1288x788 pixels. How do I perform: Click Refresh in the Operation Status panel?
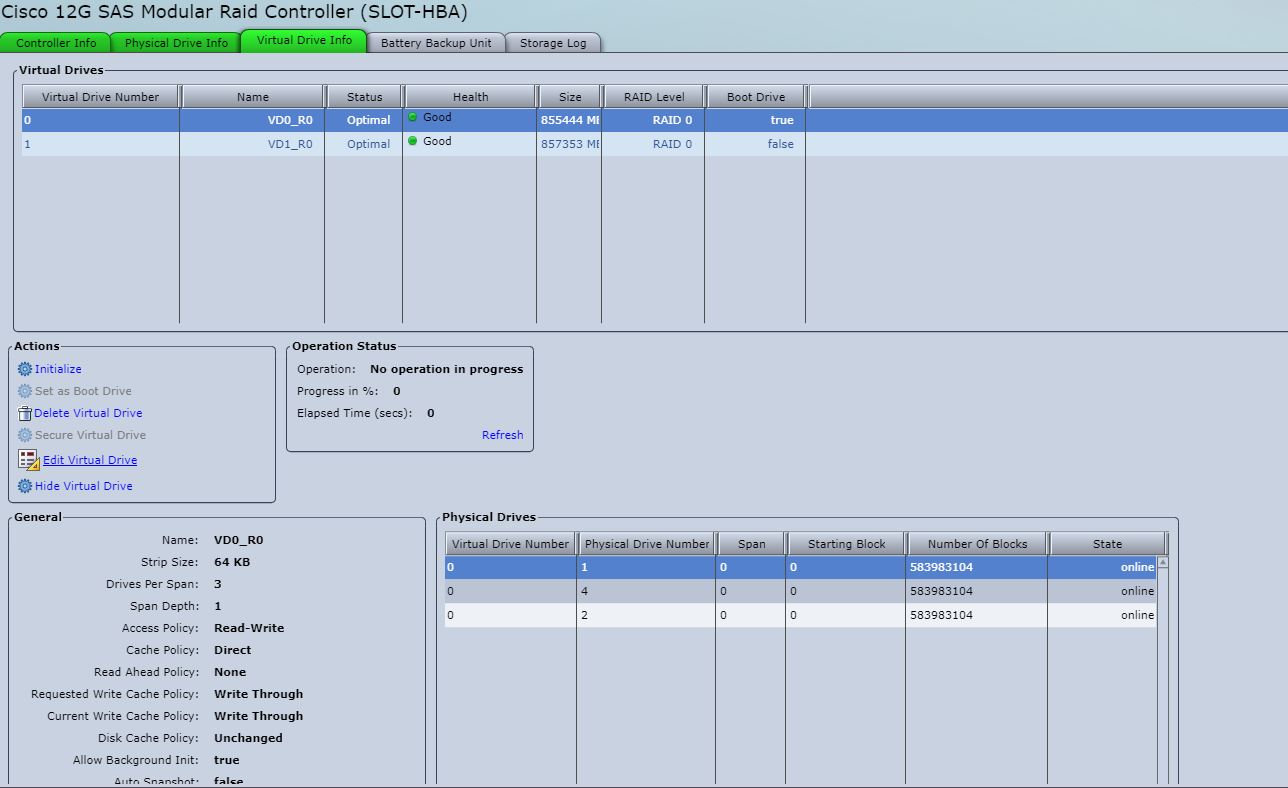point(503,435)
